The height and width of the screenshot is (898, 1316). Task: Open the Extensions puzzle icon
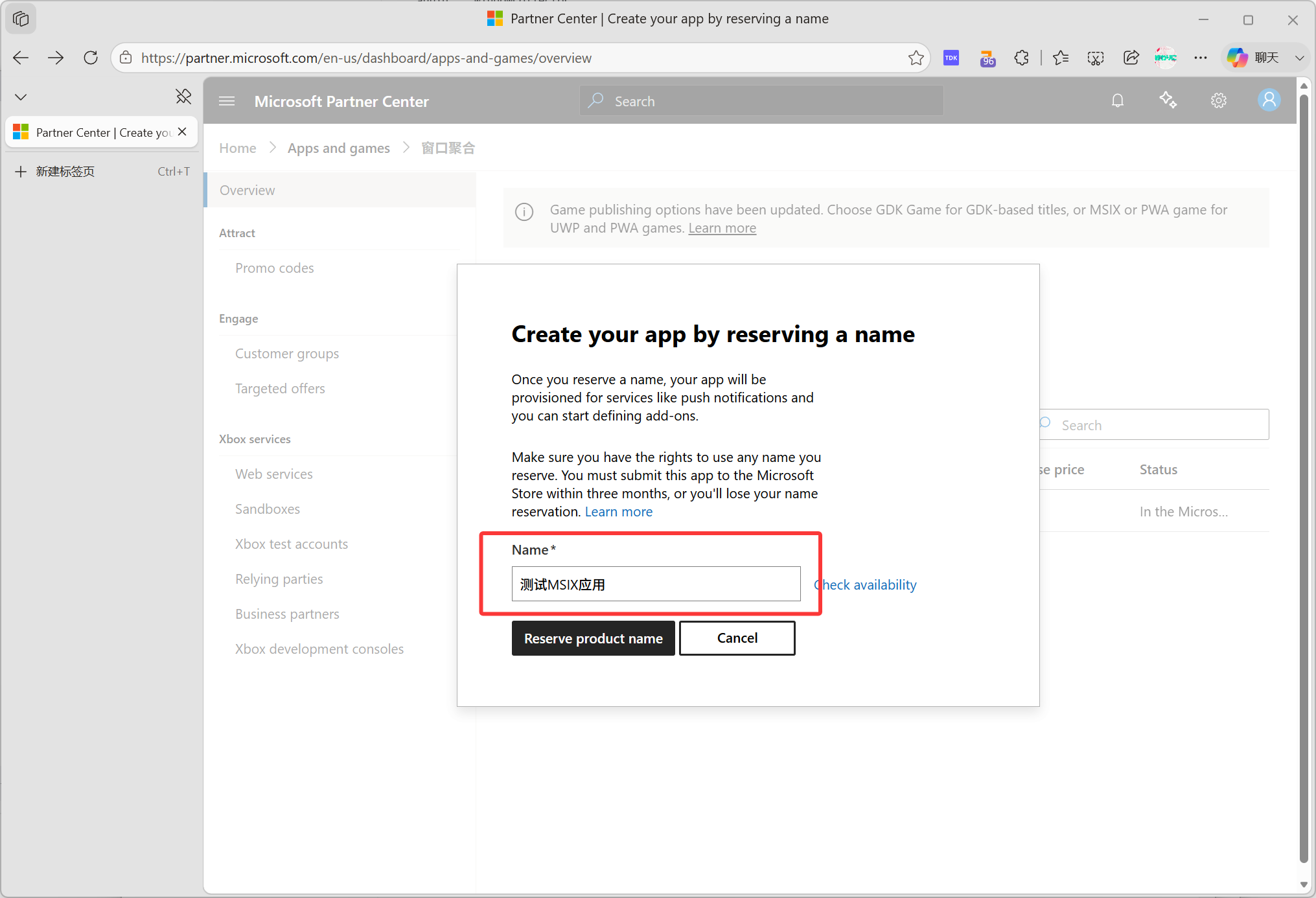click(x=1022, y=58)
